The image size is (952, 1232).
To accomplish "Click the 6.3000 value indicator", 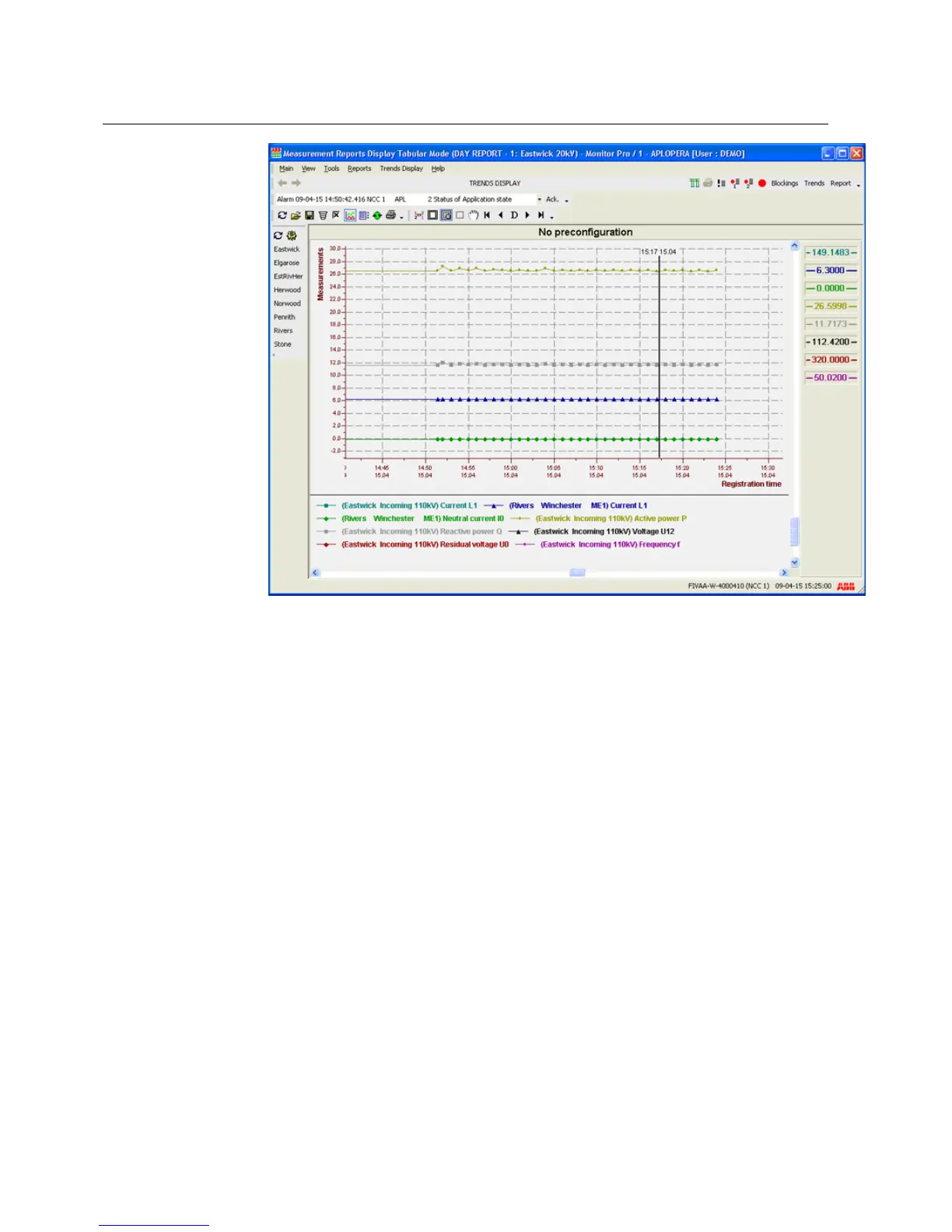I will pos(831,271).
